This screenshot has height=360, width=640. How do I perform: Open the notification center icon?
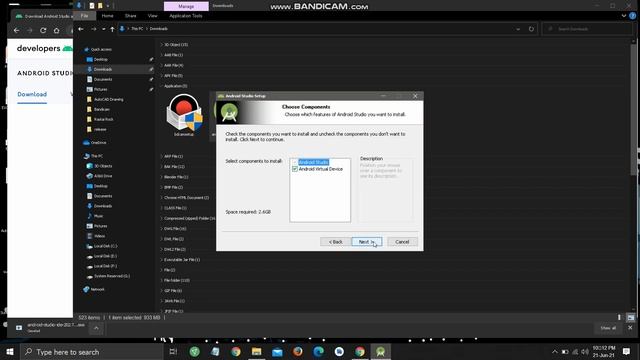tap(627, 351)
